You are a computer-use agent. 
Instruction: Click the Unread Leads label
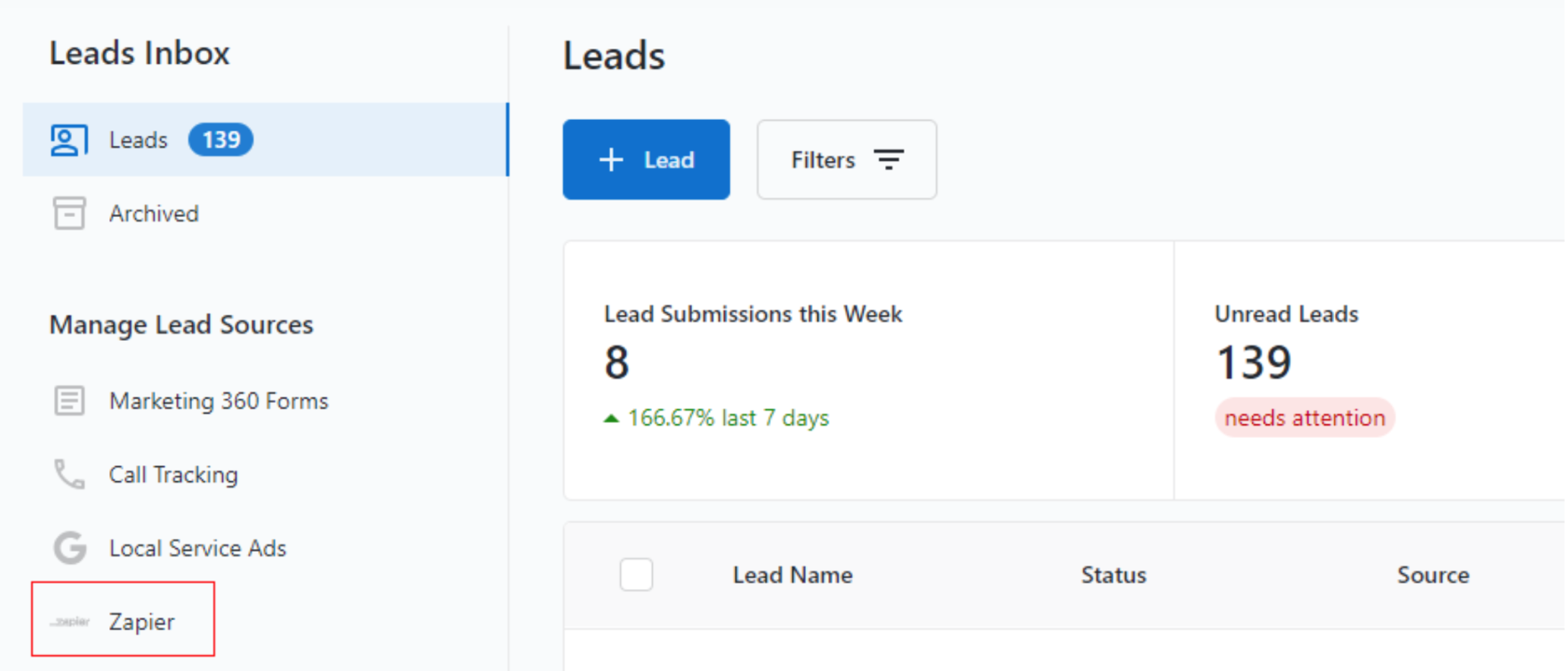[1286, 314]
